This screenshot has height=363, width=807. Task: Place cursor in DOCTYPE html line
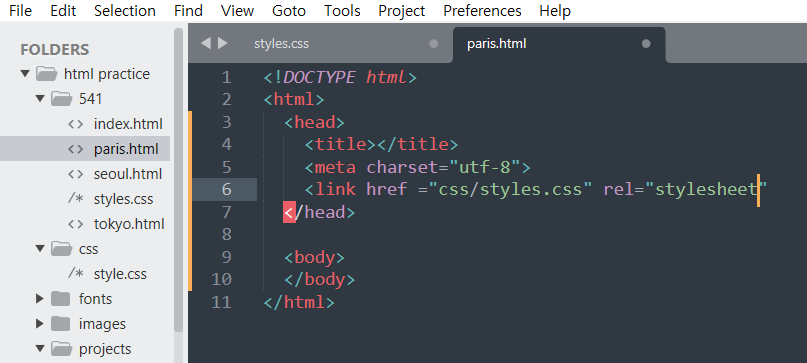(340, 78)
